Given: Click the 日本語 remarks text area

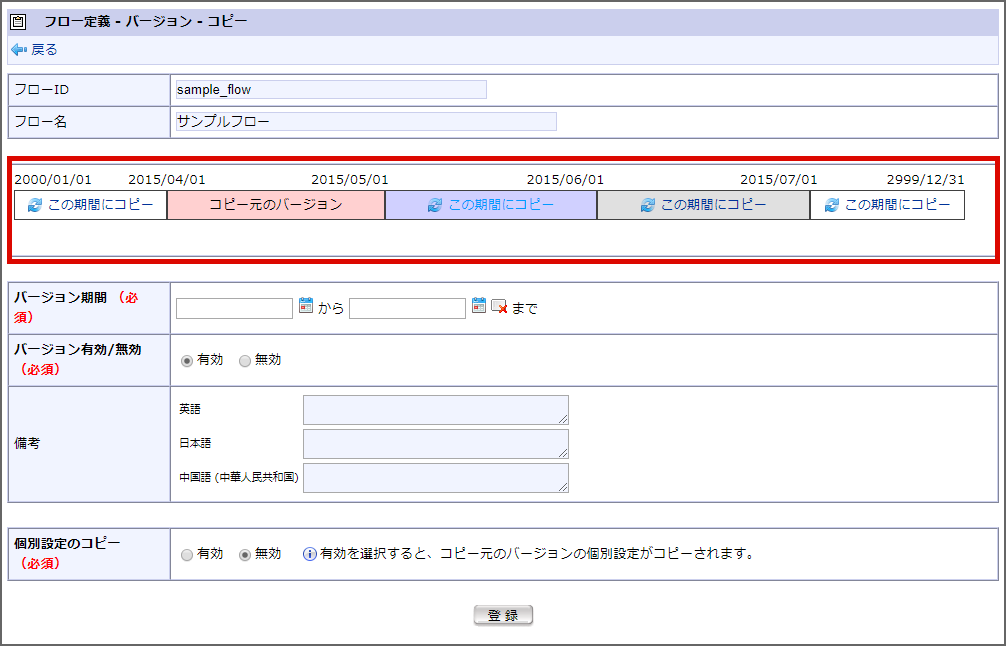Looking at the screenshot, I should click(x=436, y=444).
